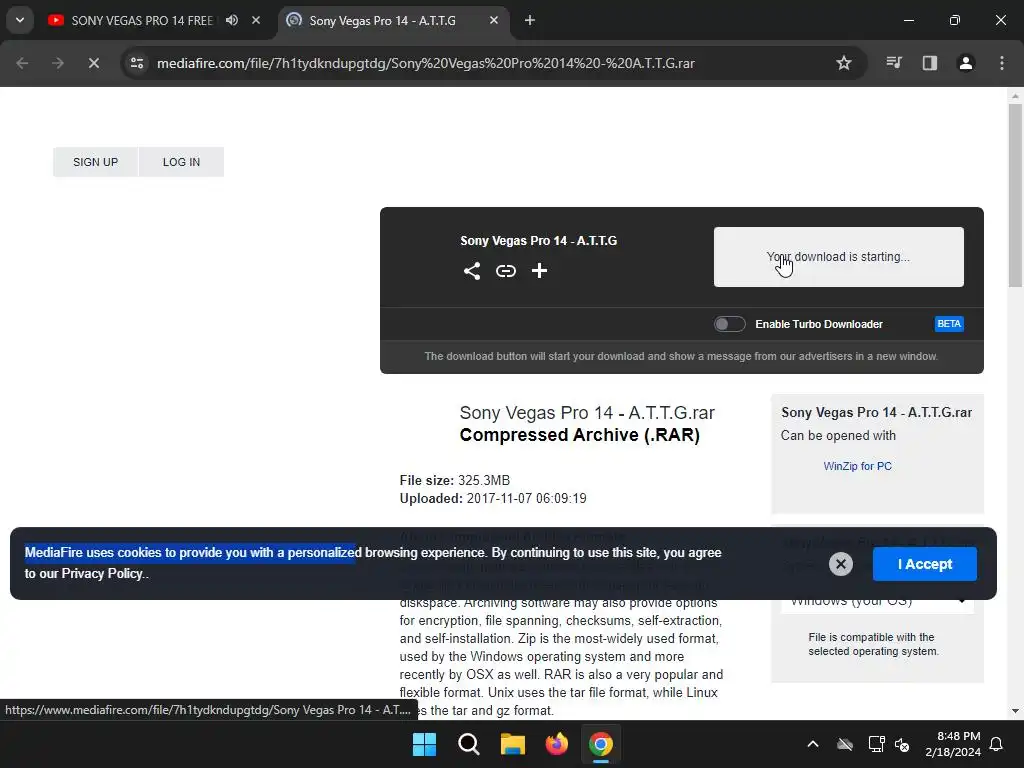Image resolution: width=1024 pixels, height=768 pixels.
Task: Open File Explorer from the taskbar
Action: coord(513,744)
